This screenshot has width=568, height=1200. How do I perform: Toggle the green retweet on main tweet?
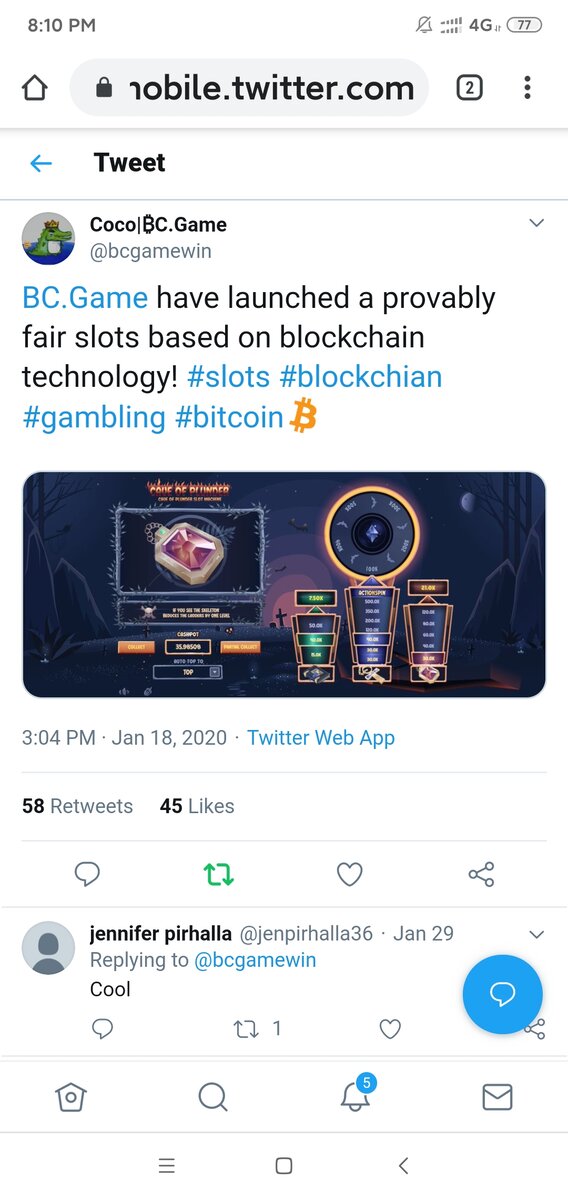(219, 875)
